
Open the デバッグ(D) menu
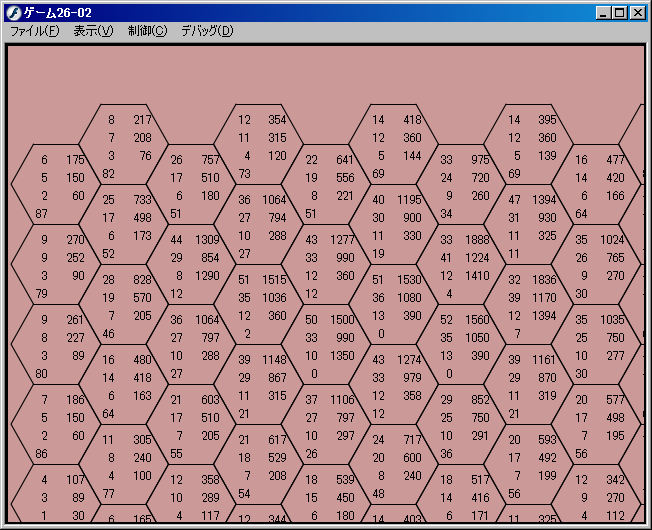pos(207,31)
